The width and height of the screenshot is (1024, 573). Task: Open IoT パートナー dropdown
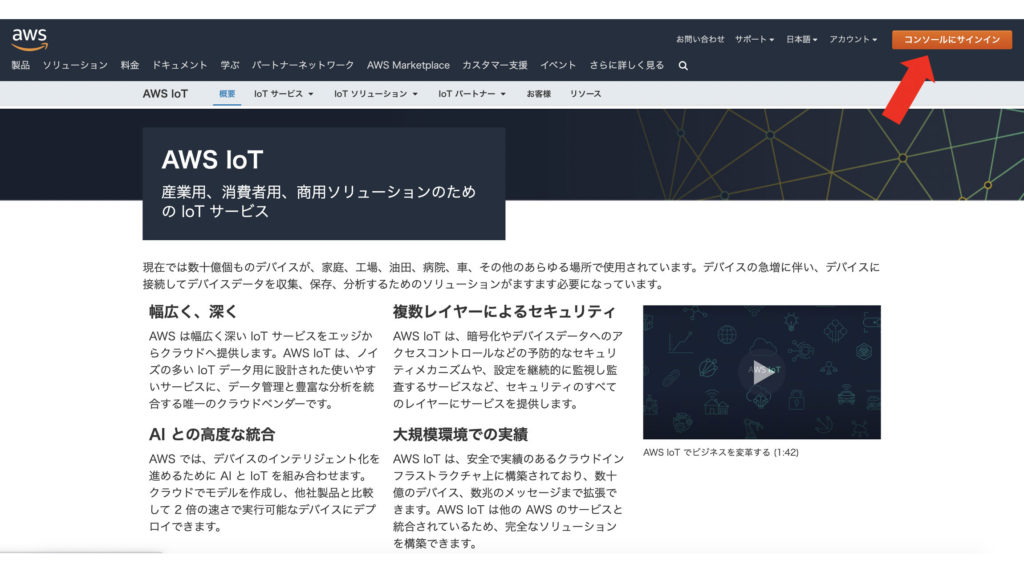point(471,94)
